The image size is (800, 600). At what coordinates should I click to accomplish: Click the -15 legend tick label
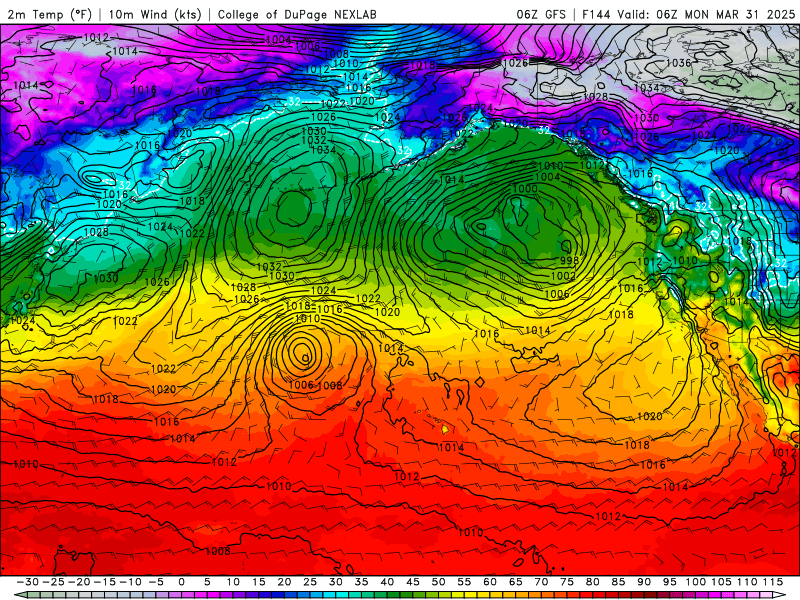[105, 582]
